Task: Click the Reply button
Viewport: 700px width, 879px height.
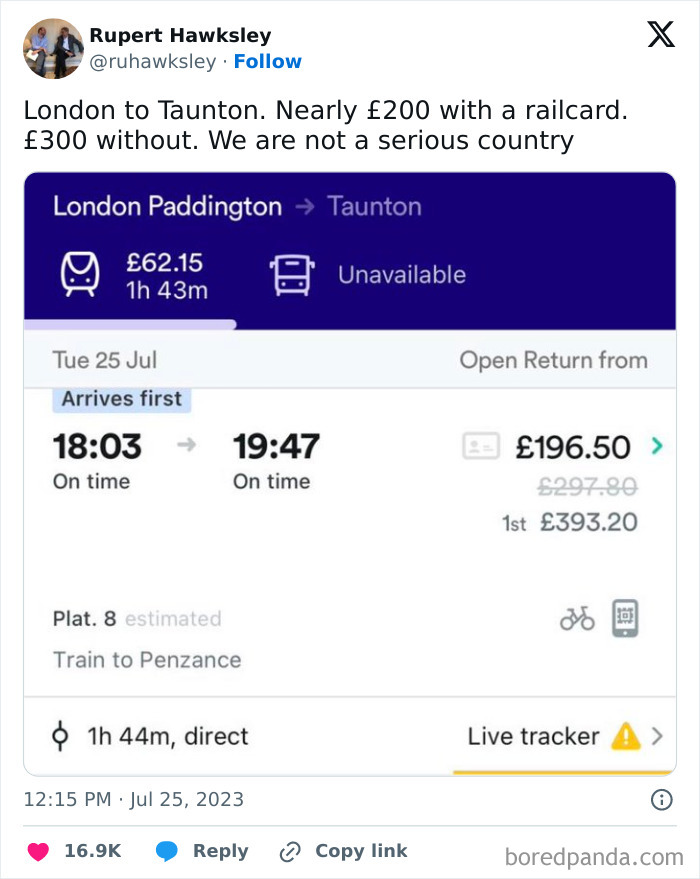Action: pyautogui.click(x=202, y=852)
